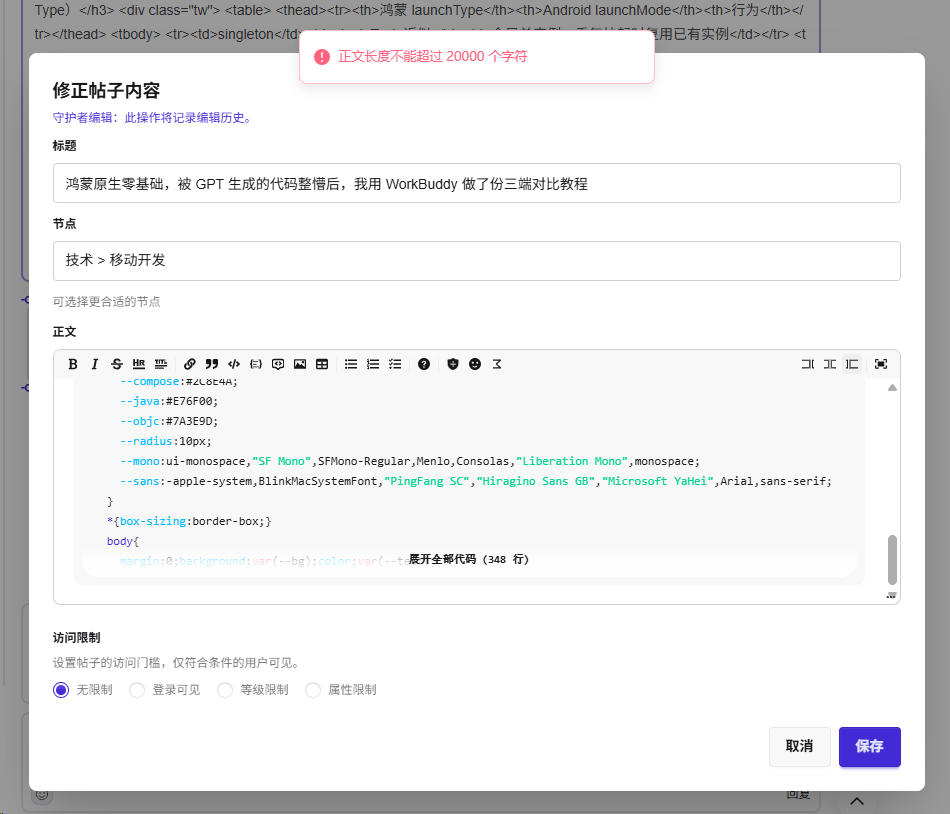The height and width of the screenshot is (814, 950).
Task: Click the shield icon in the editor toolbar
Action: [453, 364]
